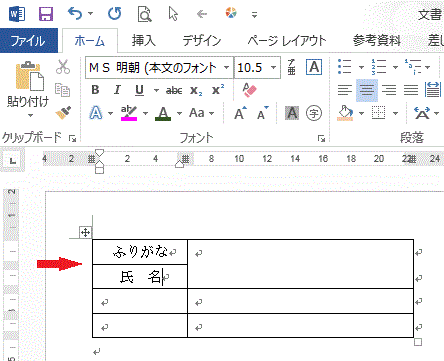
Task: Switch to the 挿入 tab
Action: pos(144,41)
